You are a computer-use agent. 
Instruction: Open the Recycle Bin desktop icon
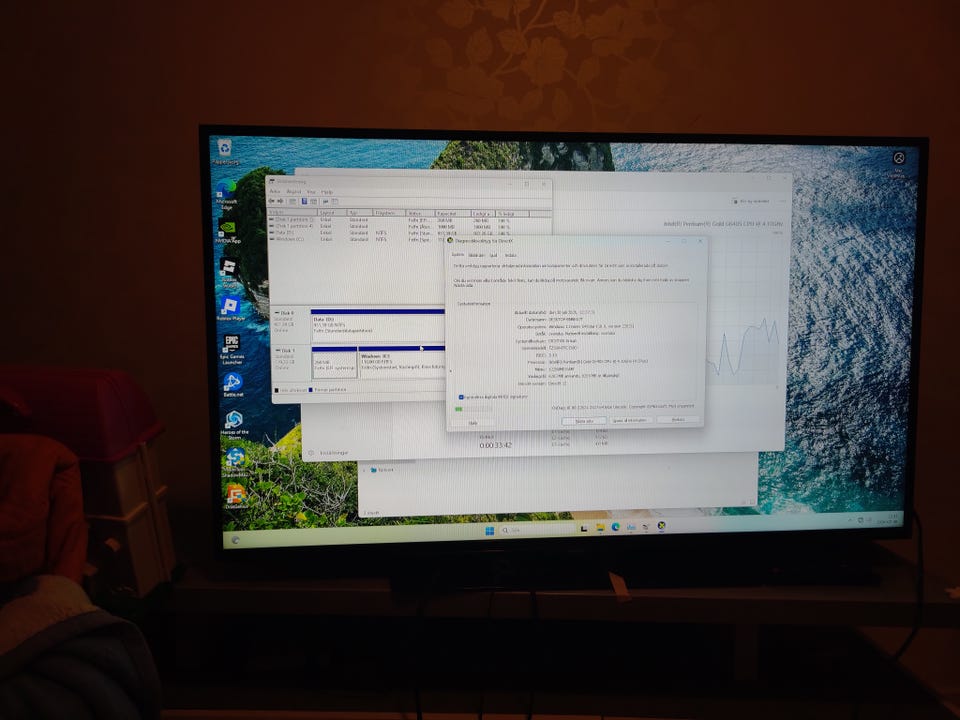[x=225, y=151]
